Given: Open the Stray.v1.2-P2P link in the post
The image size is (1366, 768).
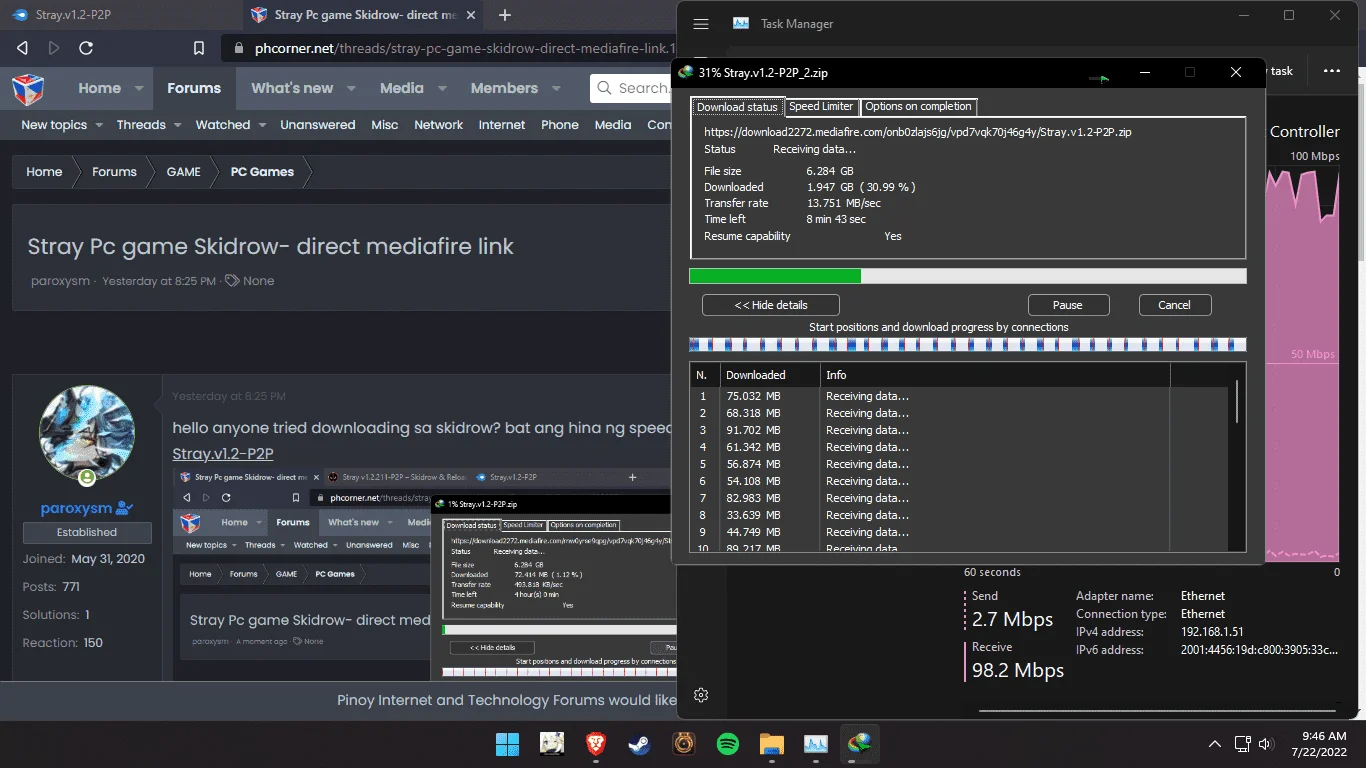Looking at the screenshot, I should click(223, 453).
